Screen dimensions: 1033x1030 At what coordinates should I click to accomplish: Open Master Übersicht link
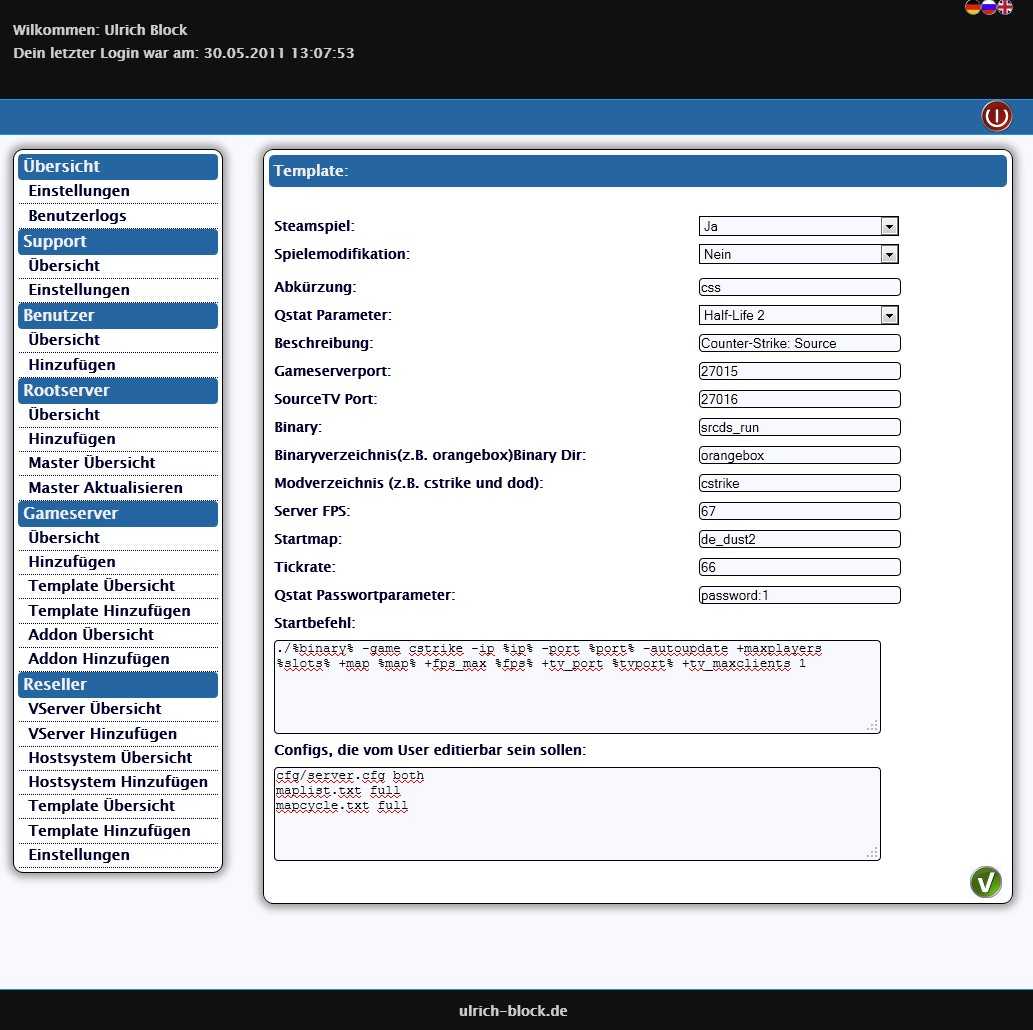[x=92, y=463]
